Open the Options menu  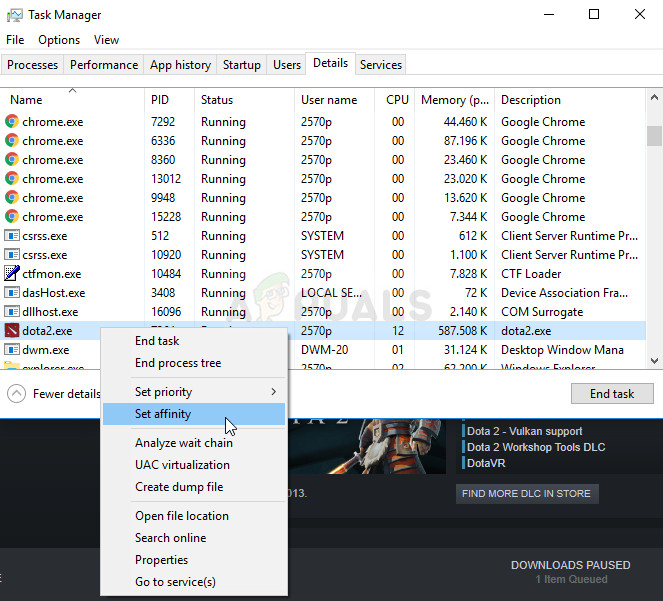click(x=59, y=40)
